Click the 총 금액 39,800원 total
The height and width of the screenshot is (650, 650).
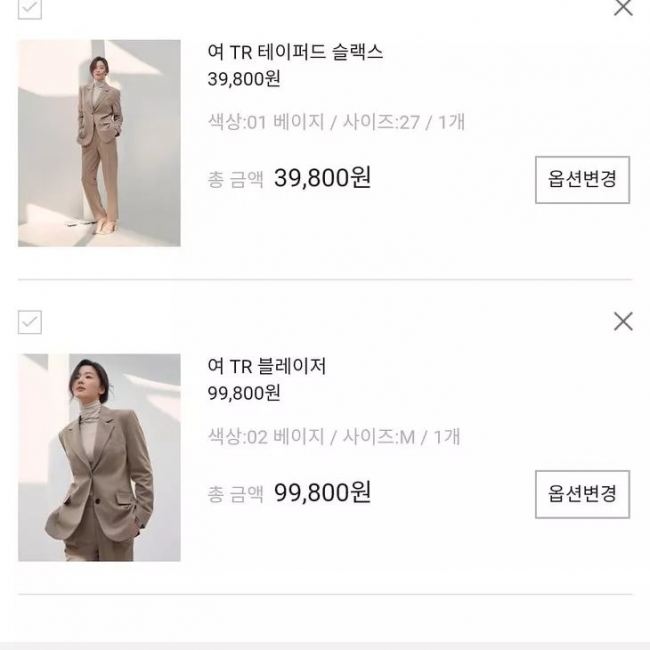[x=289, y=178]
